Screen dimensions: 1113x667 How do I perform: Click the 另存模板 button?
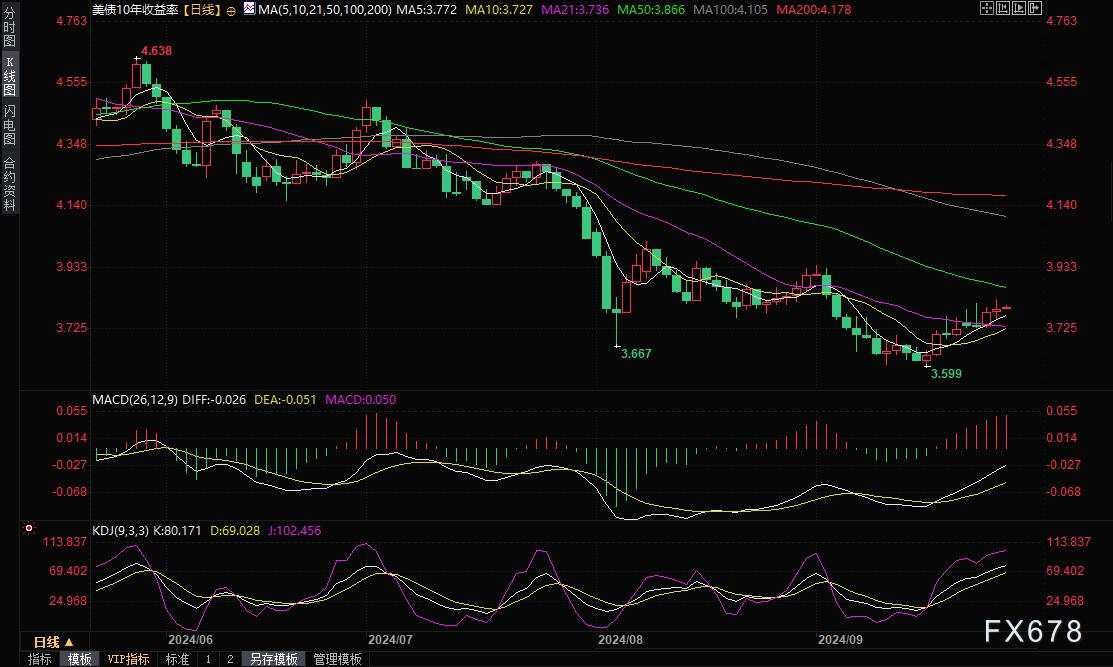pyautogui.click(x=273, y=659)
